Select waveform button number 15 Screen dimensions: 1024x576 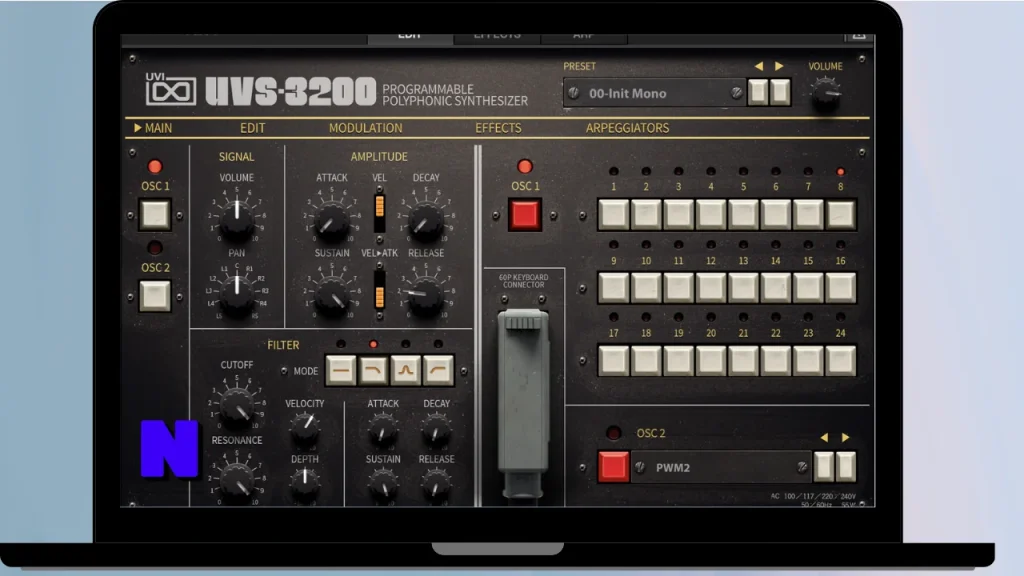tap(808, 287)
